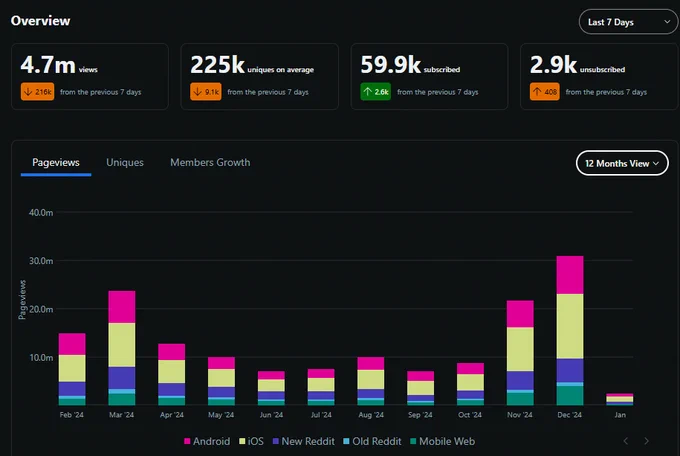Screen dimensions: 680x456
Task: Click the Dec '24 iOS bar segment
Action: 570,326
